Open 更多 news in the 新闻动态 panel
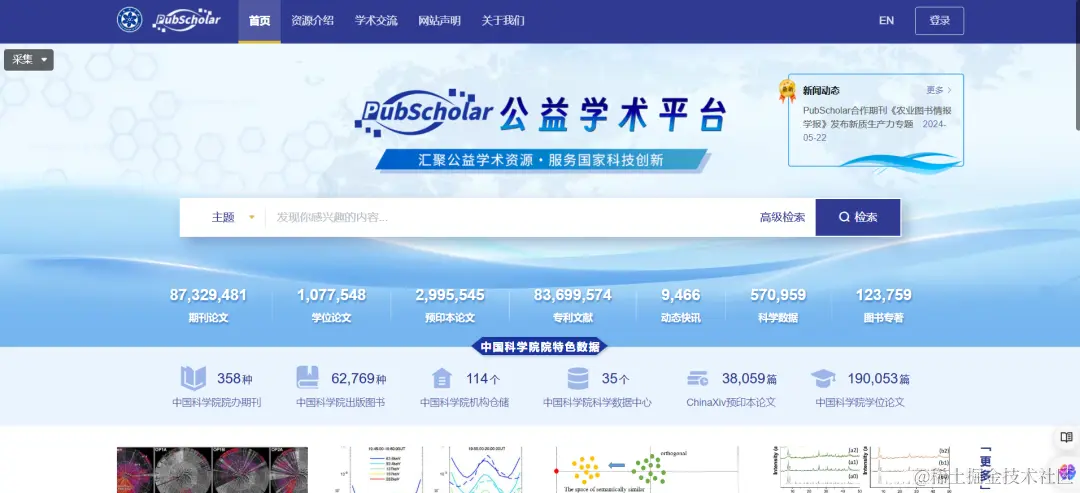 (939, 90)
